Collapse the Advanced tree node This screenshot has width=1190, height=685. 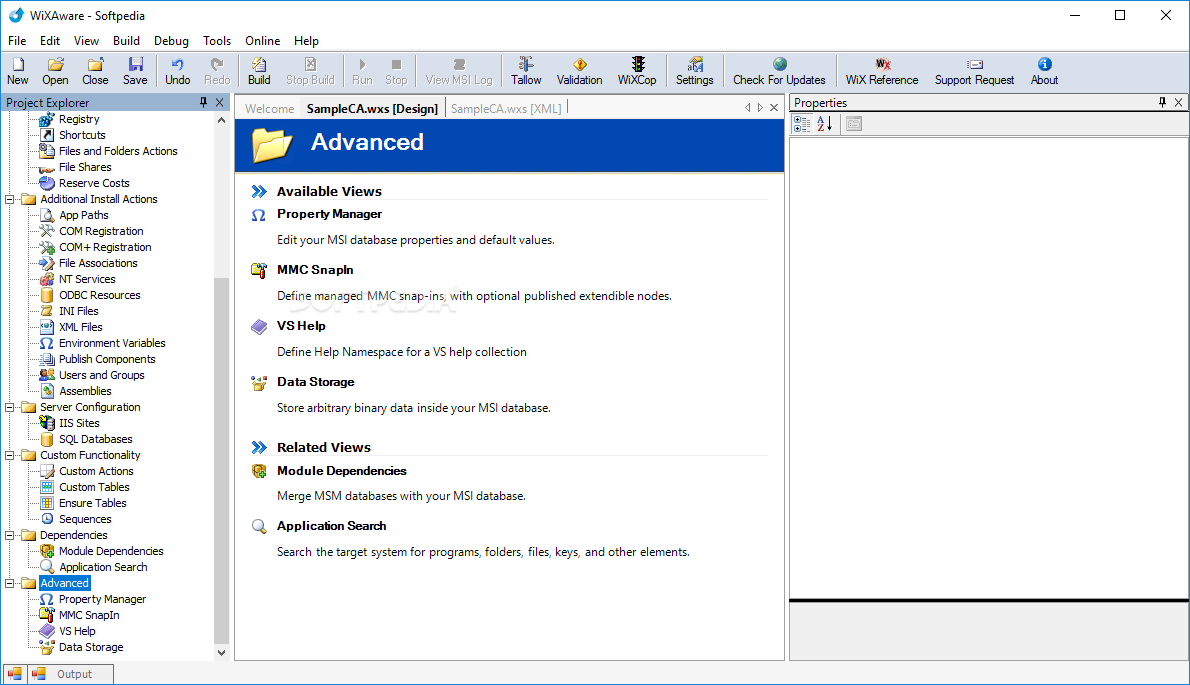(10, 583)
